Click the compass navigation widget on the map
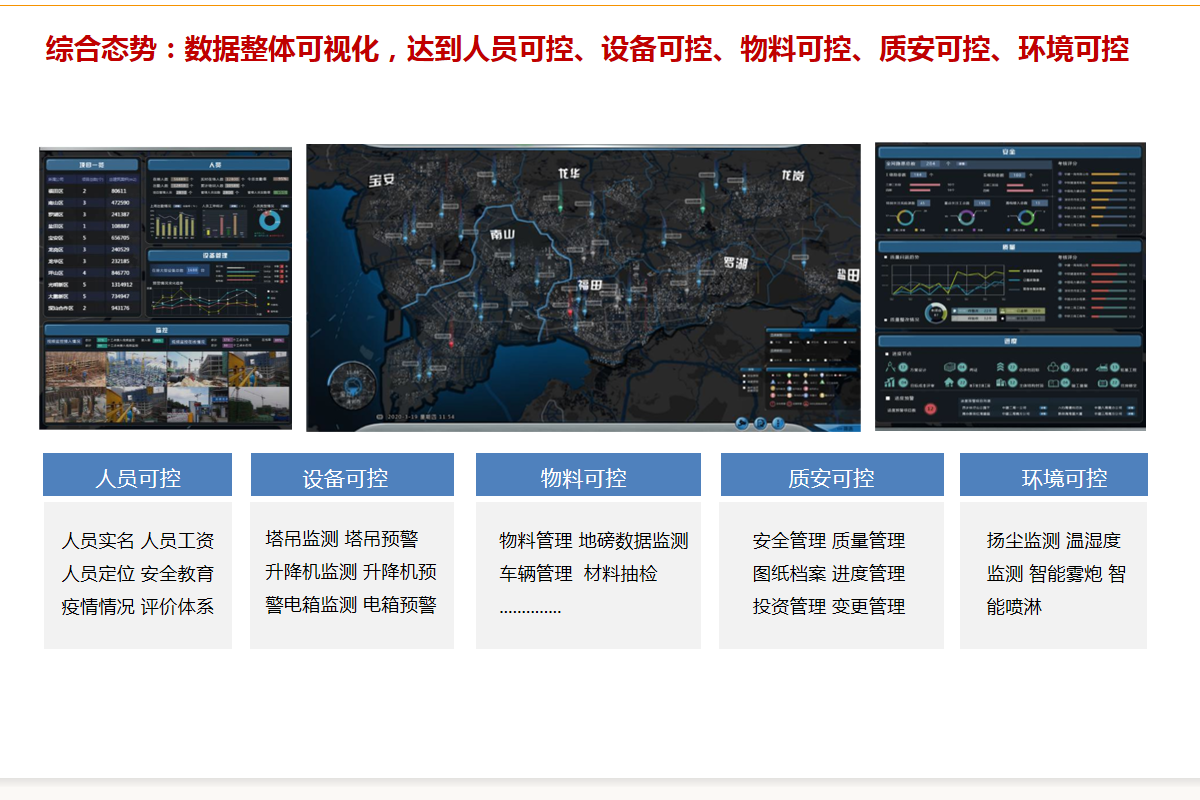 pos(352,385)
